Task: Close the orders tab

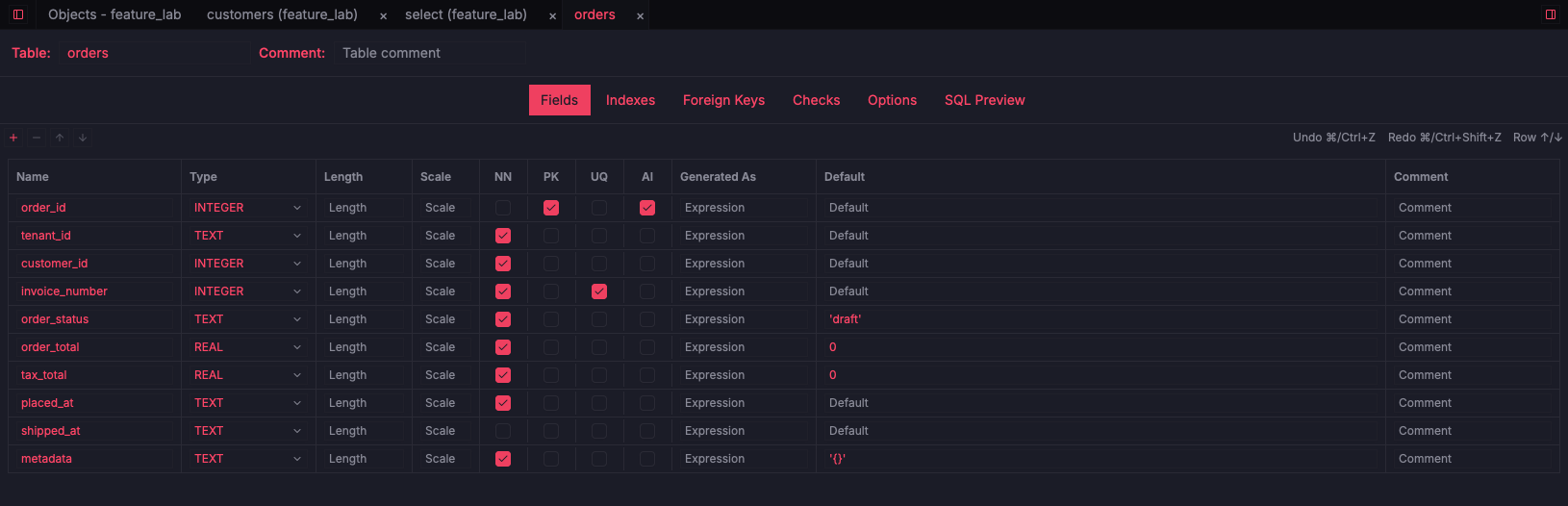Action: coord(640,15)
